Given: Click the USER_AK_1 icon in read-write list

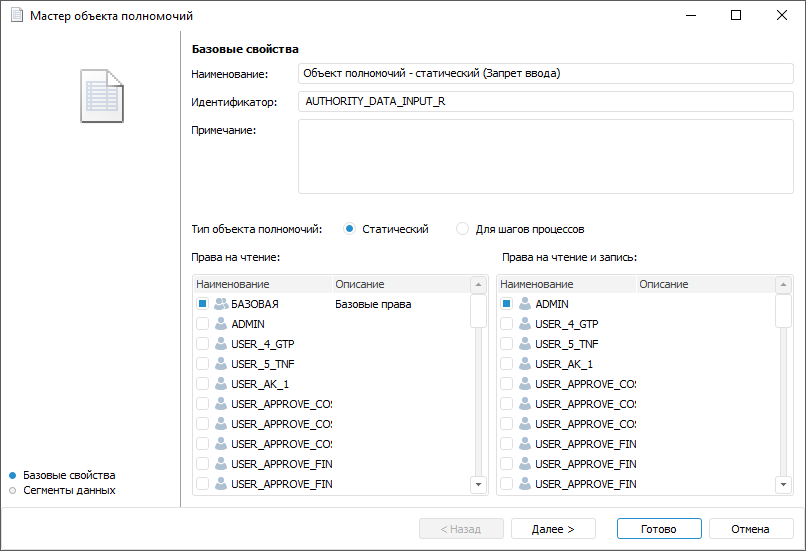Looking at the screenshot, I should click(524, 364).
